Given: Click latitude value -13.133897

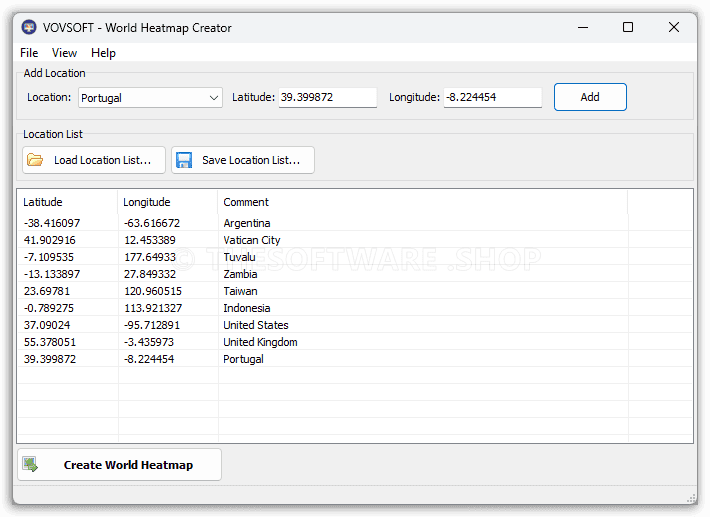Looking at the screenshot, I should pos(52,274).
